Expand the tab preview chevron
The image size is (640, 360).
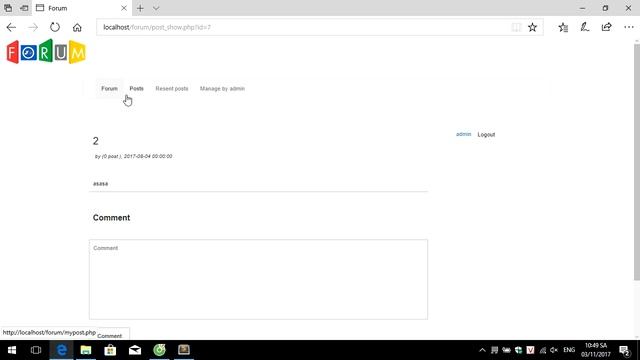pyautogui.click(x=156, y=8)
